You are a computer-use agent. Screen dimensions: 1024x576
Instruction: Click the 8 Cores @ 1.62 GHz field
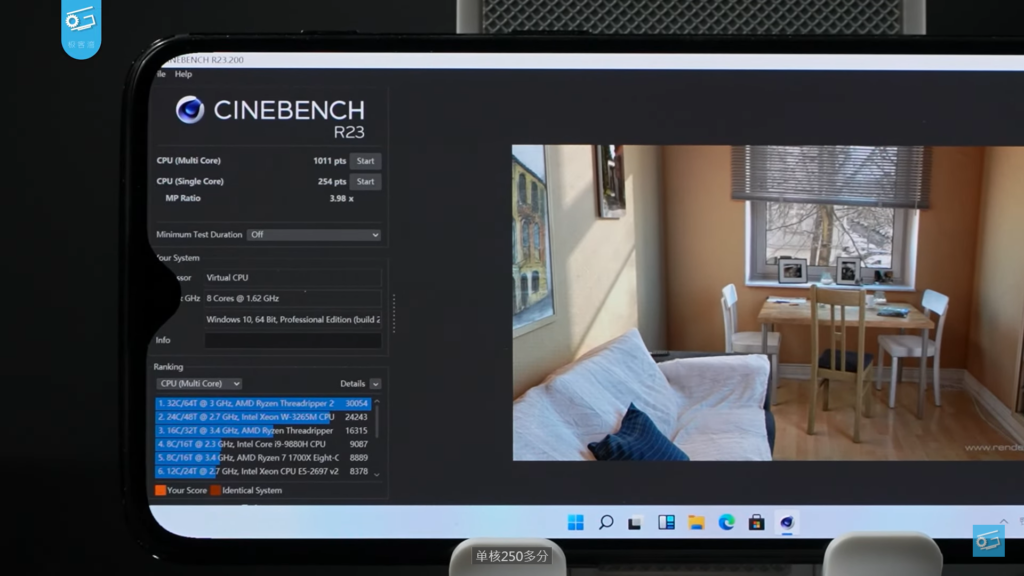point(293,298)
